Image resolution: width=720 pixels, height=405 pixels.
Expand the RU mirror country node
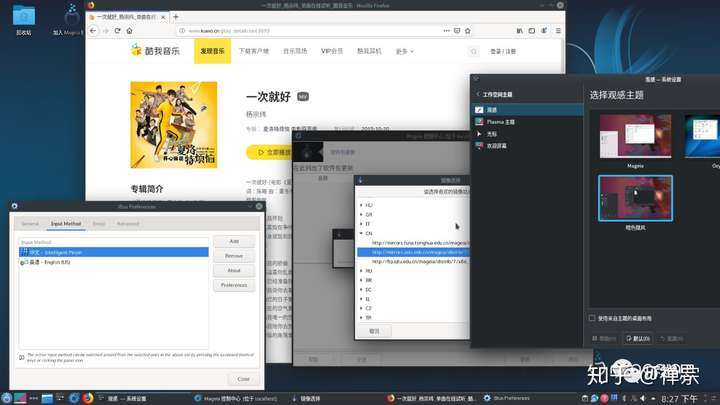pos(361,271)
